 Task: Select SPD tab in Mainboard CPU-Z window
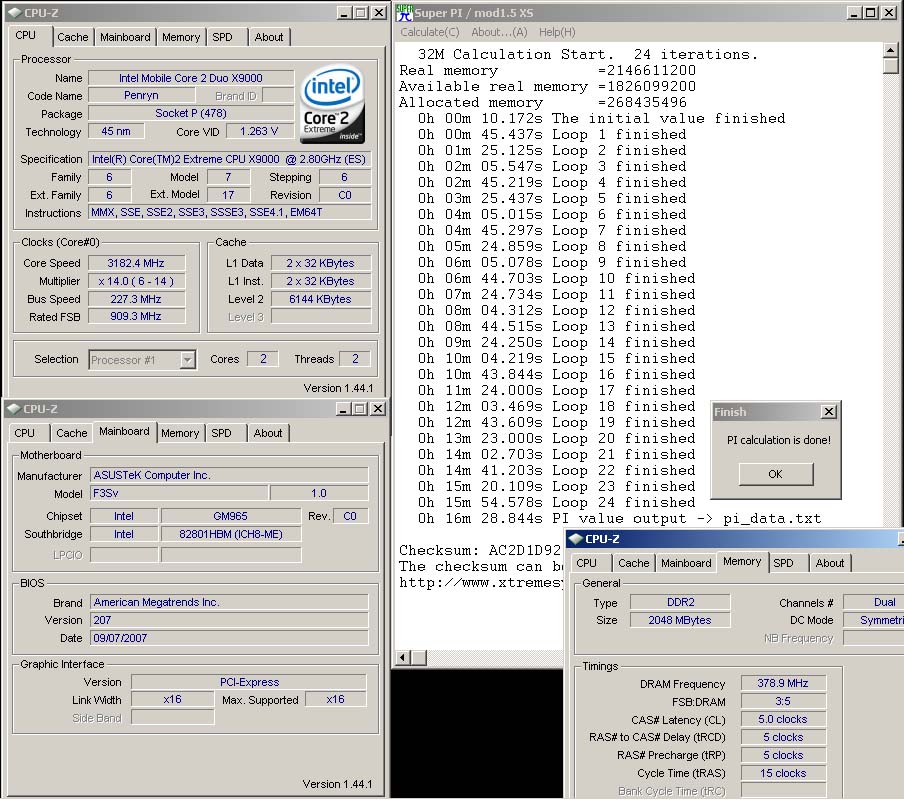221,433
